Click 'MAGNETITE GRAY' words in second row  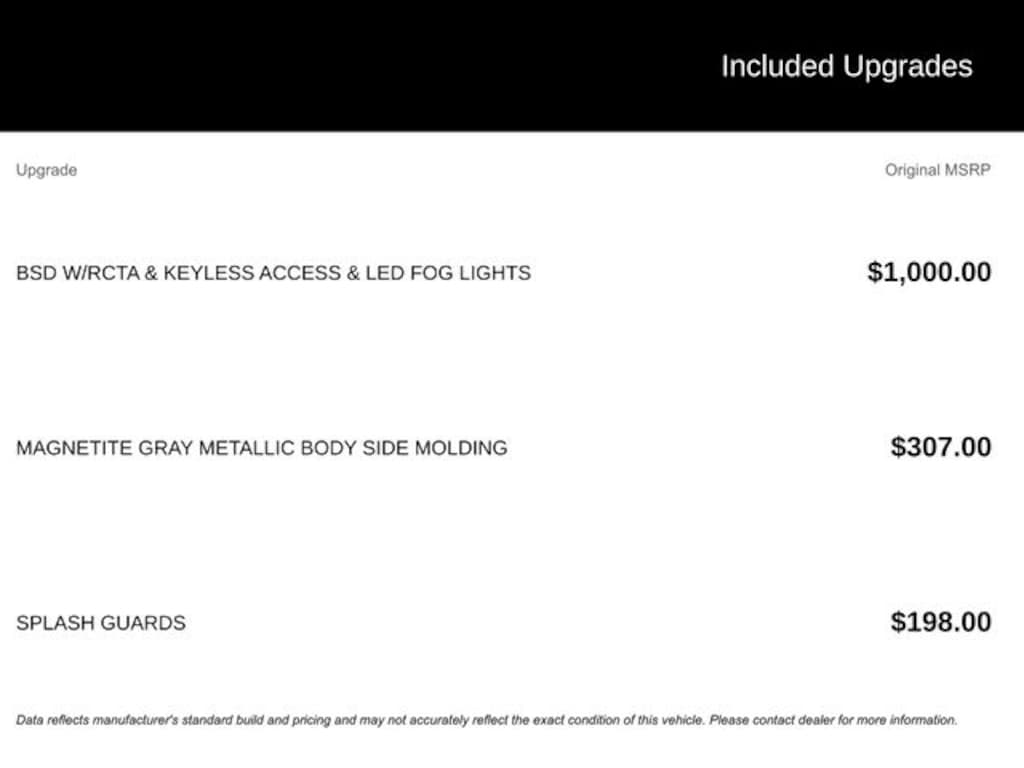(105, 448)
